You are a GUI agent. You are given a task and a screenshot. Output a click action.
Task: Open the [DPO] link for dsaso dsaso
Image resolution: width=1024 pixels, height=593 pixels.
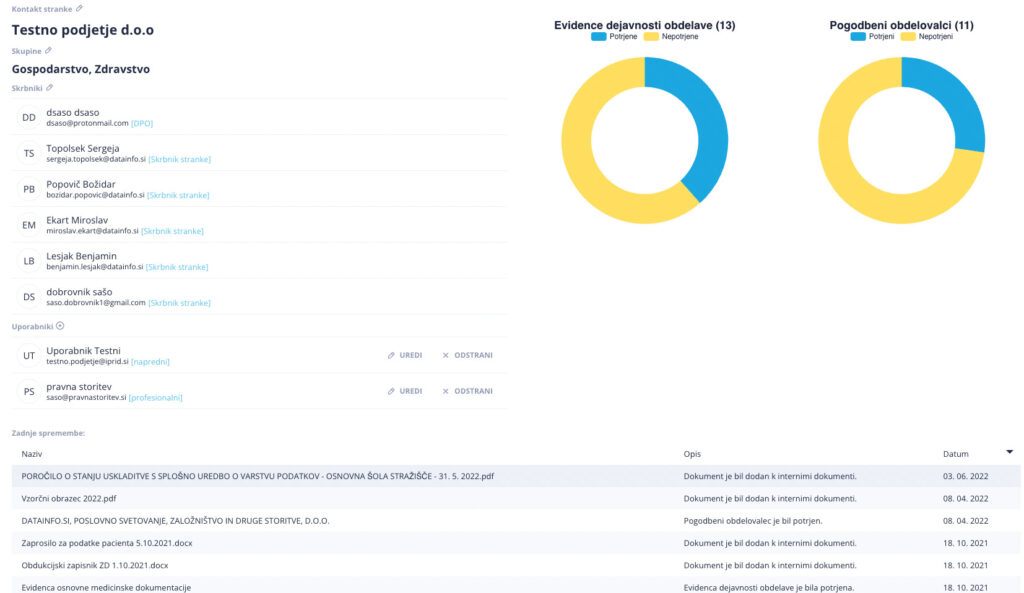[x=140, y=123]
